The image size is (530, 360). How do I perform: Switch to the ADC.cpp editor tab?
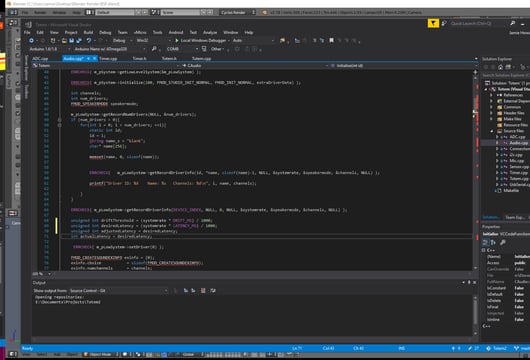click(x=41, y=58)
